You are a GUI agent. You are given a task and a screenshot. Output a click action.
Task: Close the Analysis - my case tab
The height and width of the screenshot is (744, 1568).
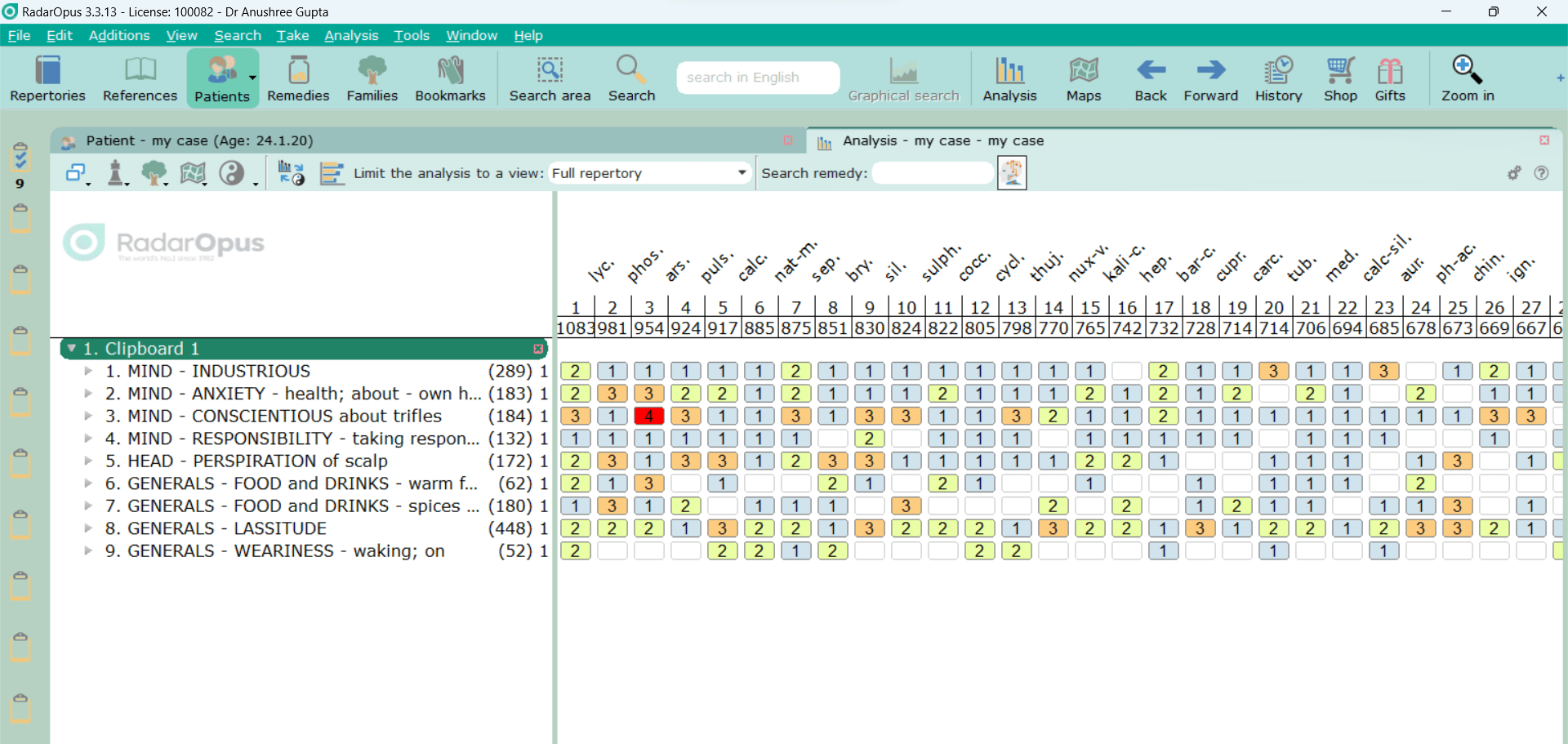tap(1544, 140)
